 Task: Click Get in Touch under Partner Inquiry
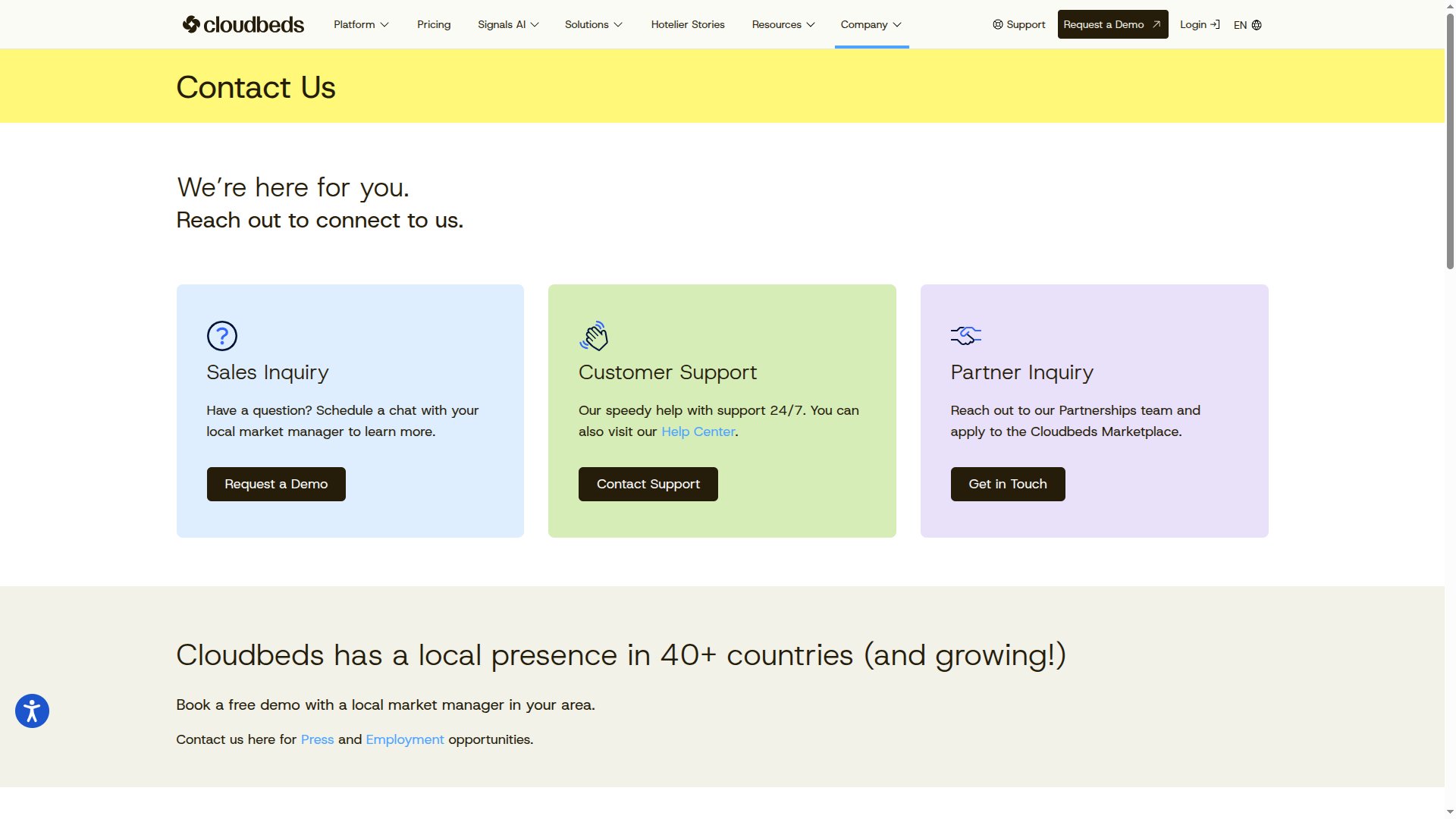point(1007,484)
